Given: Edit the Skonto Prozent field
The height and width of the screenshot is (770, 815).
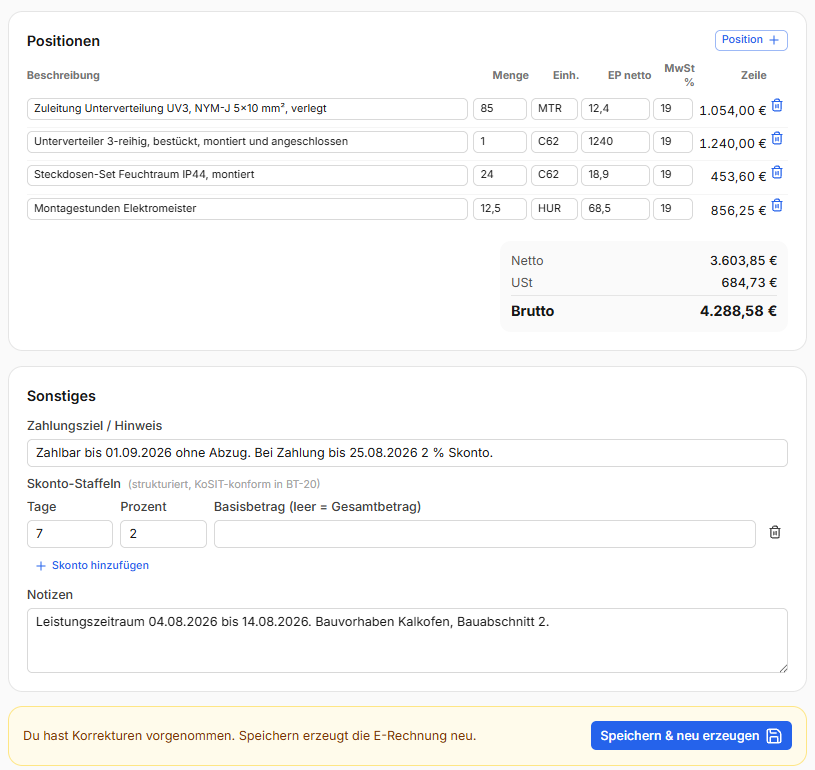Looking at the screenshot, I should [x=163, y=534].
